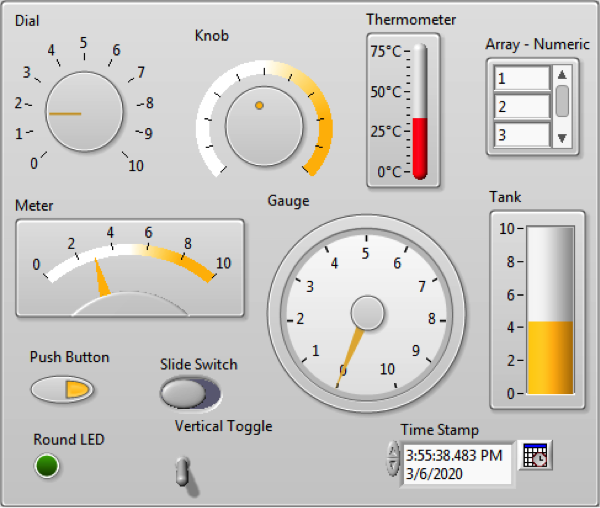The width and height of the screenshot is (600, 508).
Task: Select the array element containing 2
Action: [x=521, y=107]
